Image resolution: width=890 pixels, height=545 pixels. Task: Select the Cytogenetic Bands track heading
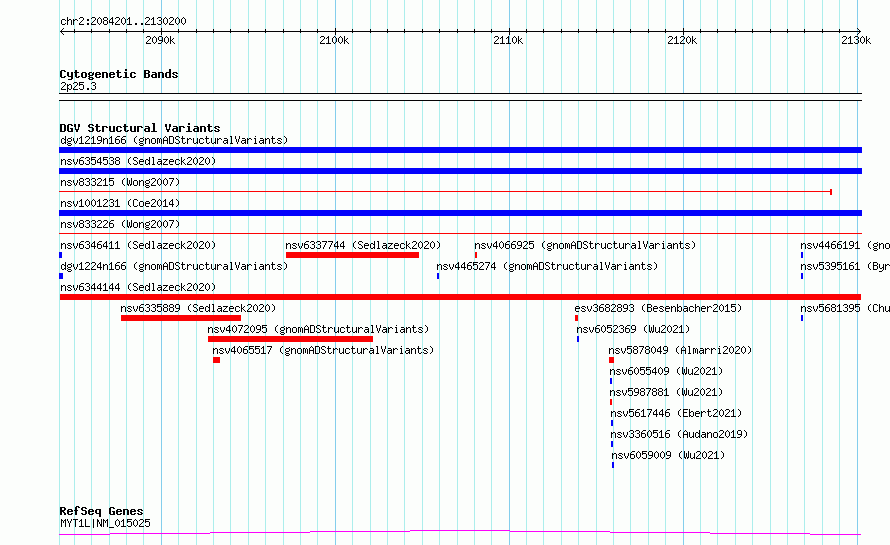pyautogui.click(x=119, y=74)
